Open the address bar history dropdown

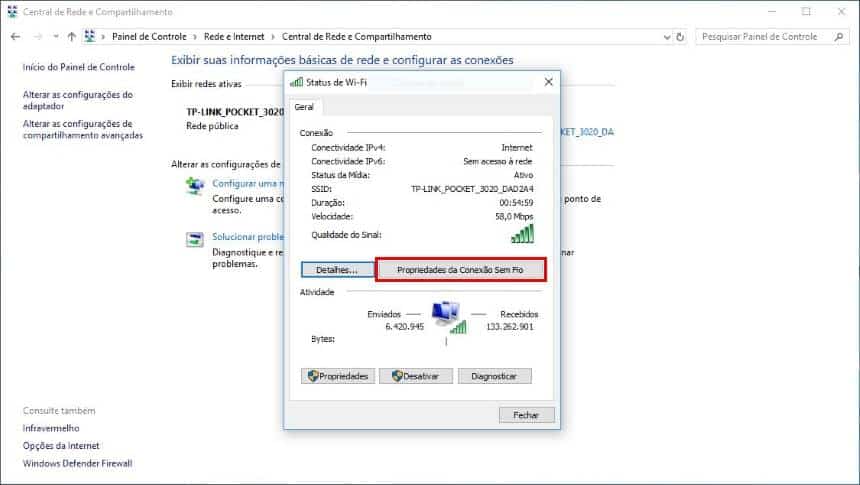coord(666,37)
